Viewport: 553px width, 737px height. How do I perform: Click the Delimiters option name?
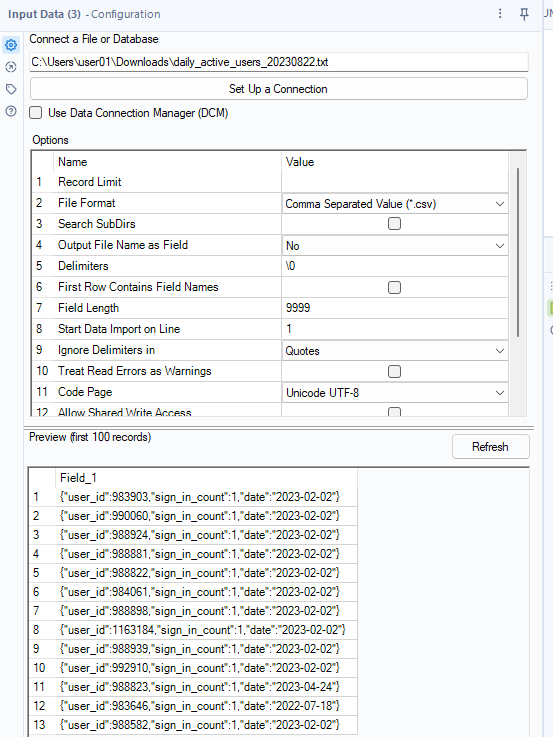pos(83,266)
